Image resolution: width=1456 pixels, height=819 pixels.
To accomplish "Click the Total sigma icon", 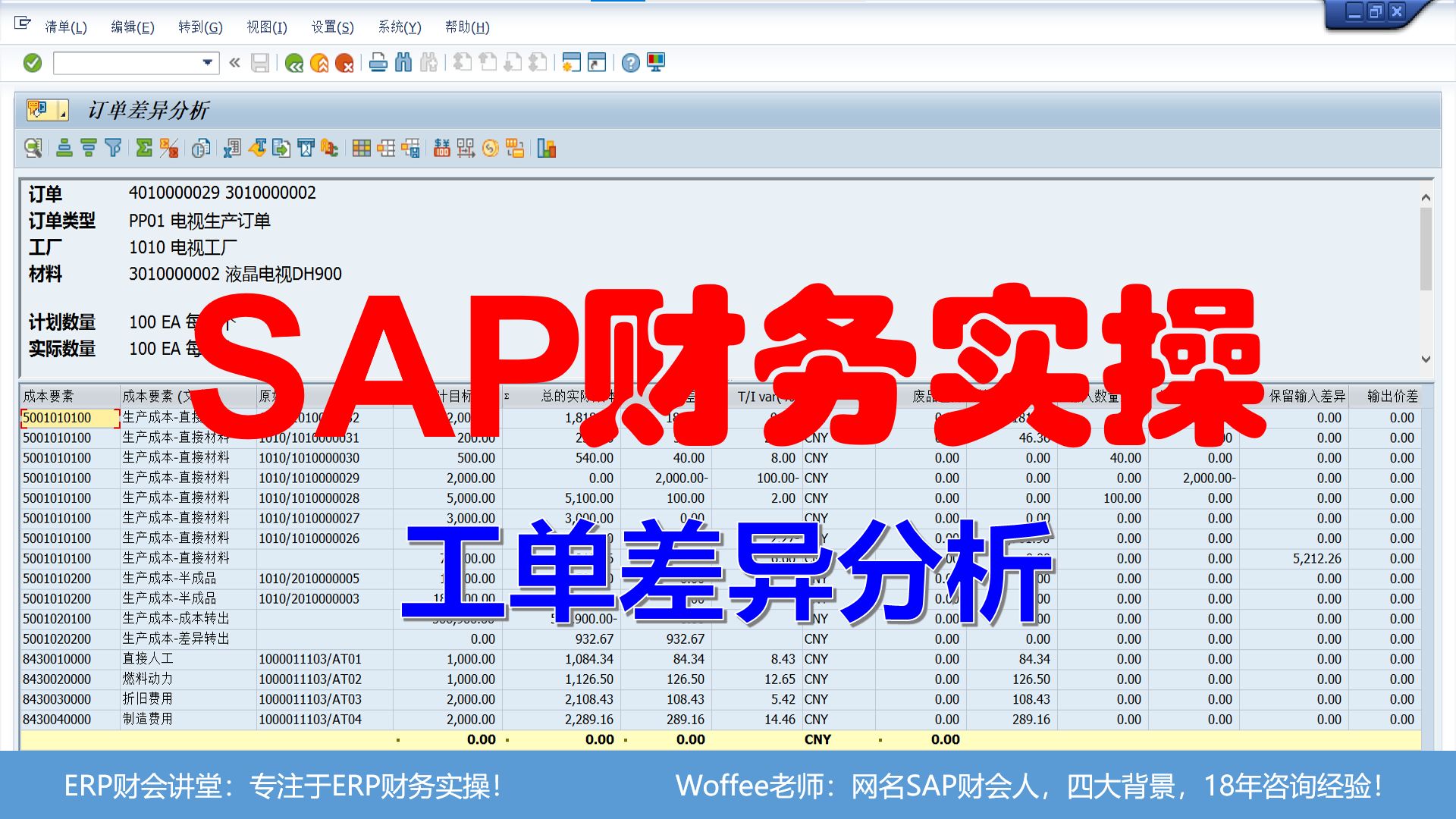I will 144,148.
